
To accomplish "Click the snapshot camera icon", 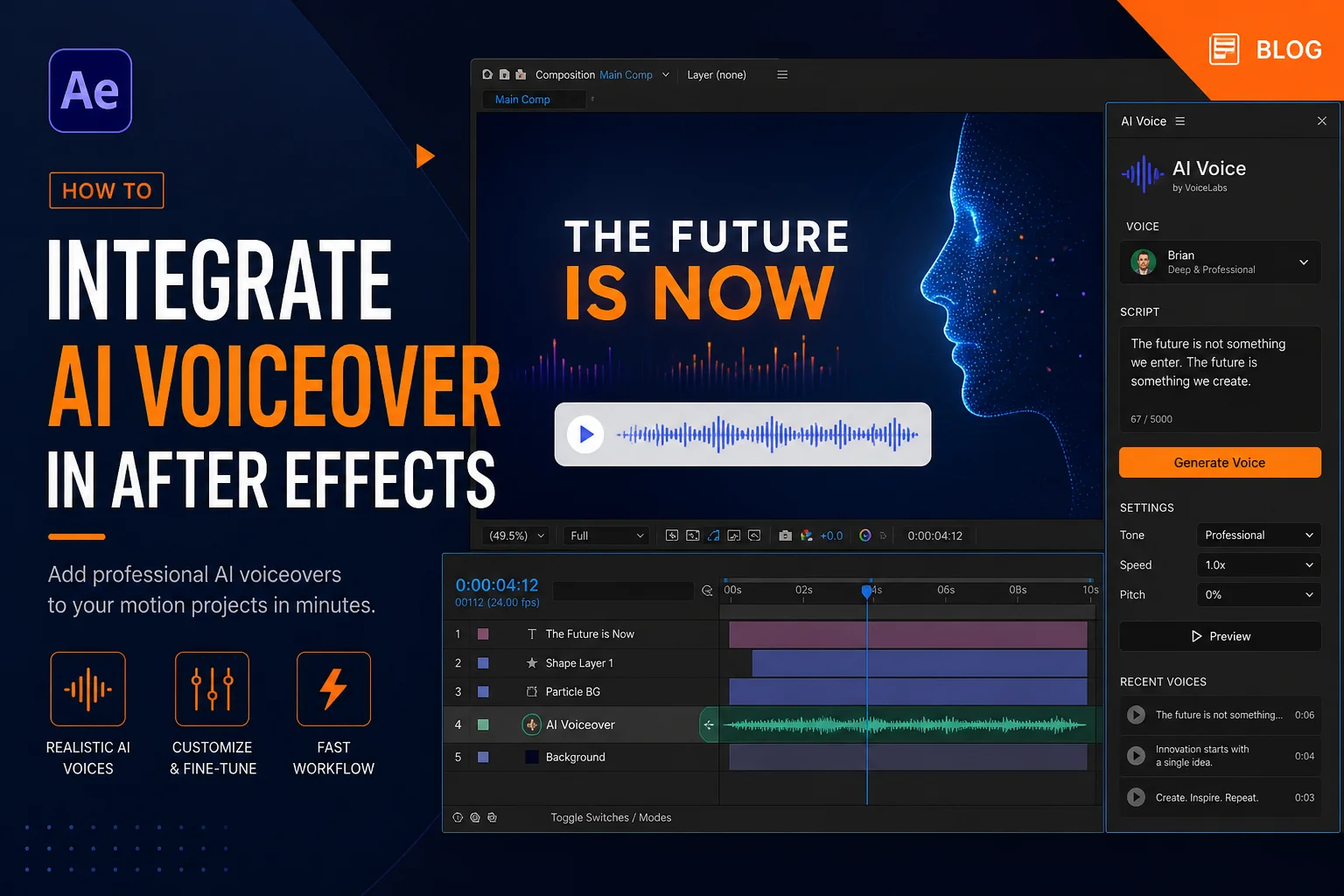I will click(785, 535).
